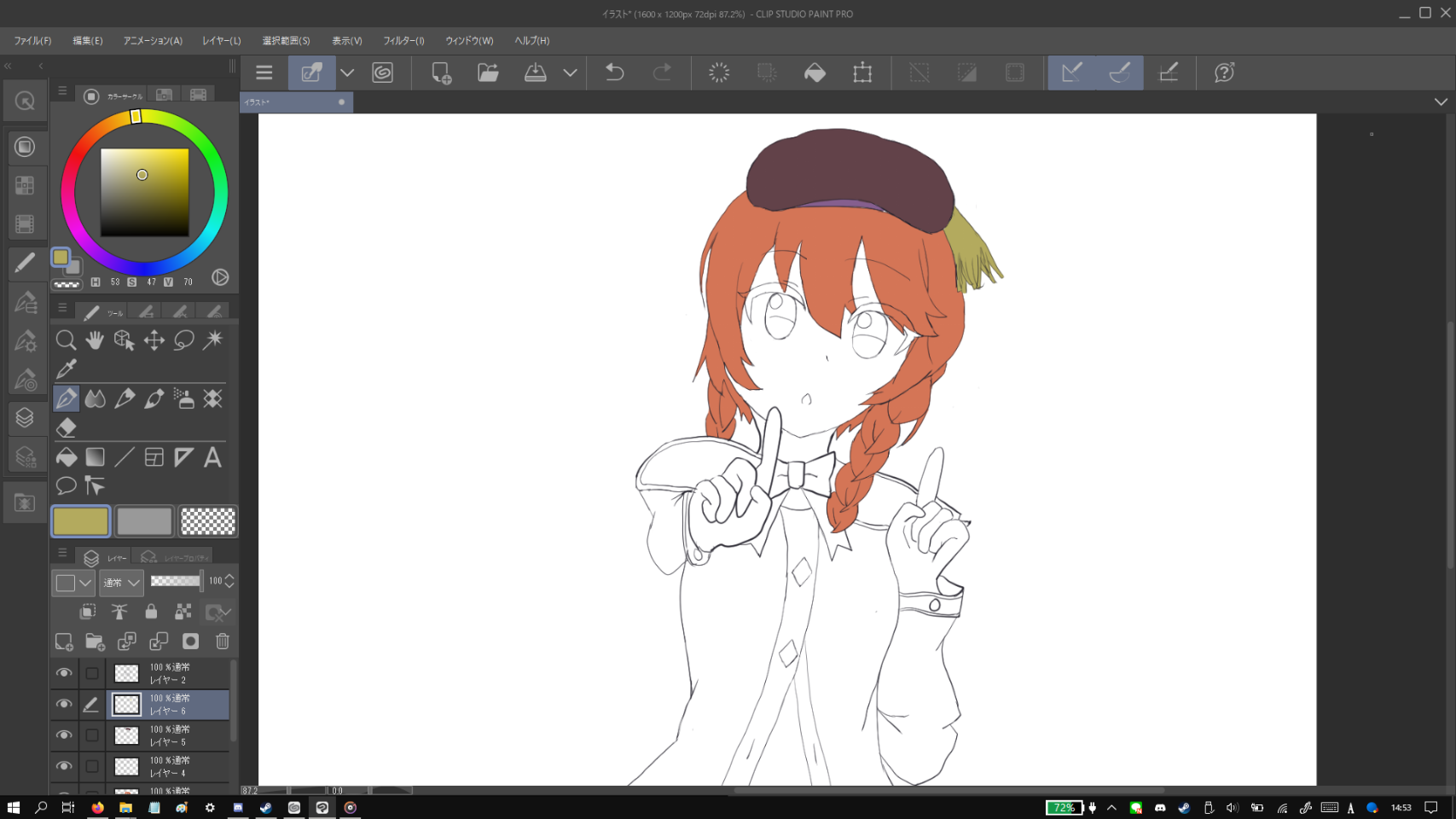Select the Eraser tool
The width and height of the screenshot is (1456, 819).
[66, 427]
